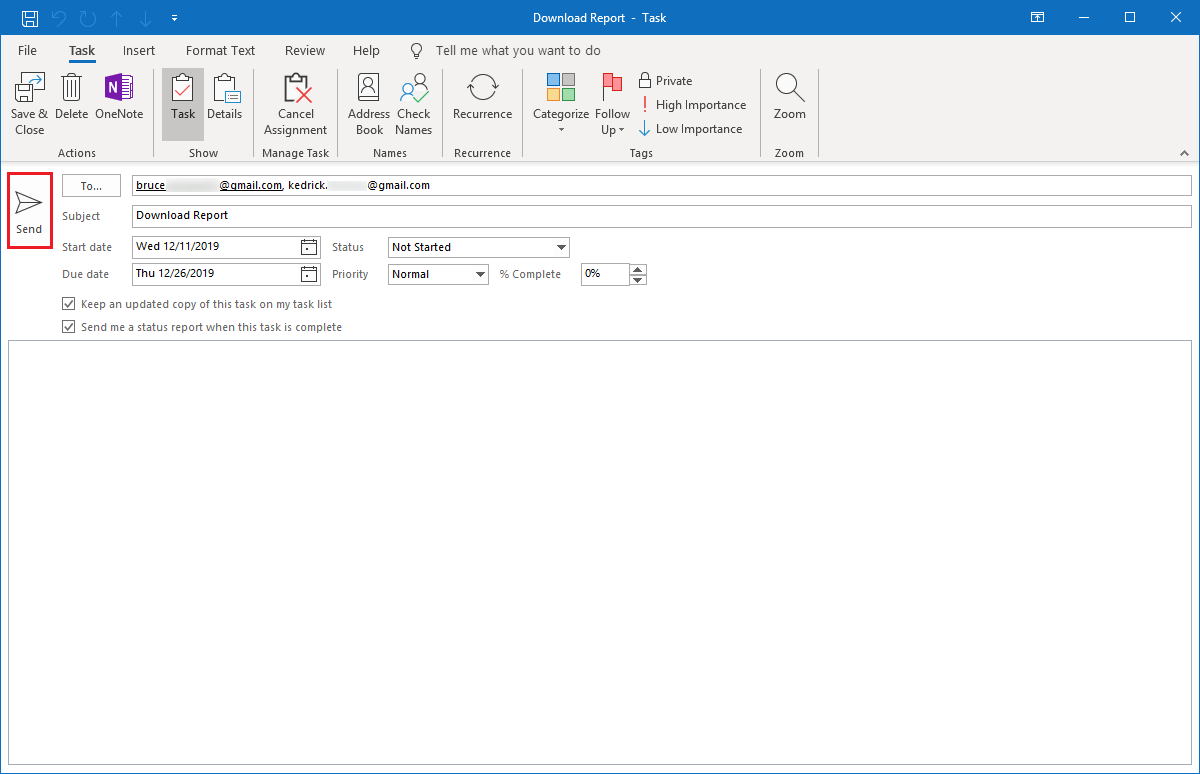Switch to the Insert tab
Viewport: 1200px width, 774px height.
(139, 50)
